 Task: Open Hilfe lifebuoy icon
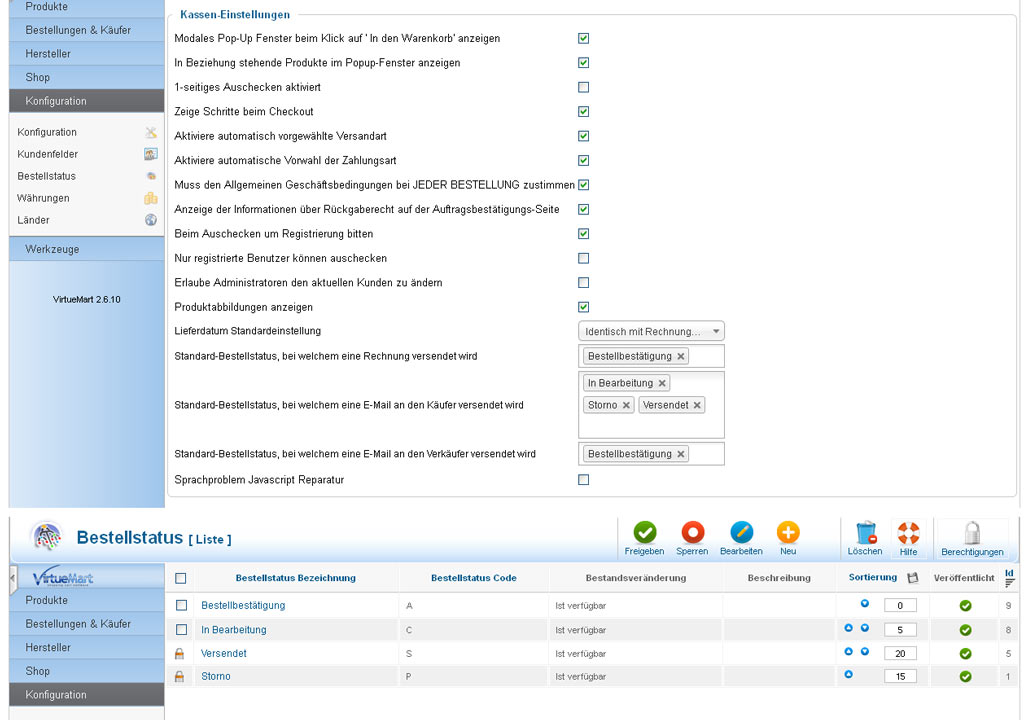pyautogui.click(x=908, y=534)
